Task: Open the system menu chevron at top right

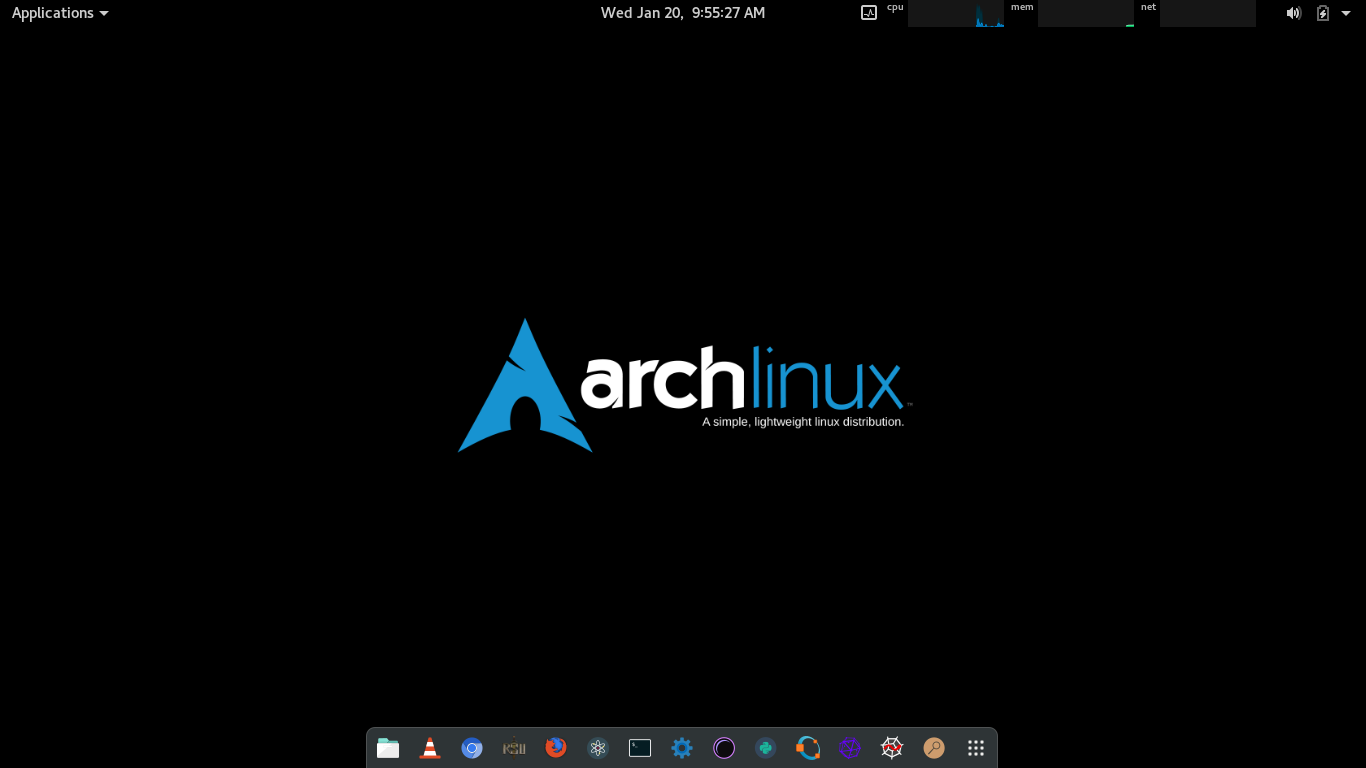Action: 1346,13
